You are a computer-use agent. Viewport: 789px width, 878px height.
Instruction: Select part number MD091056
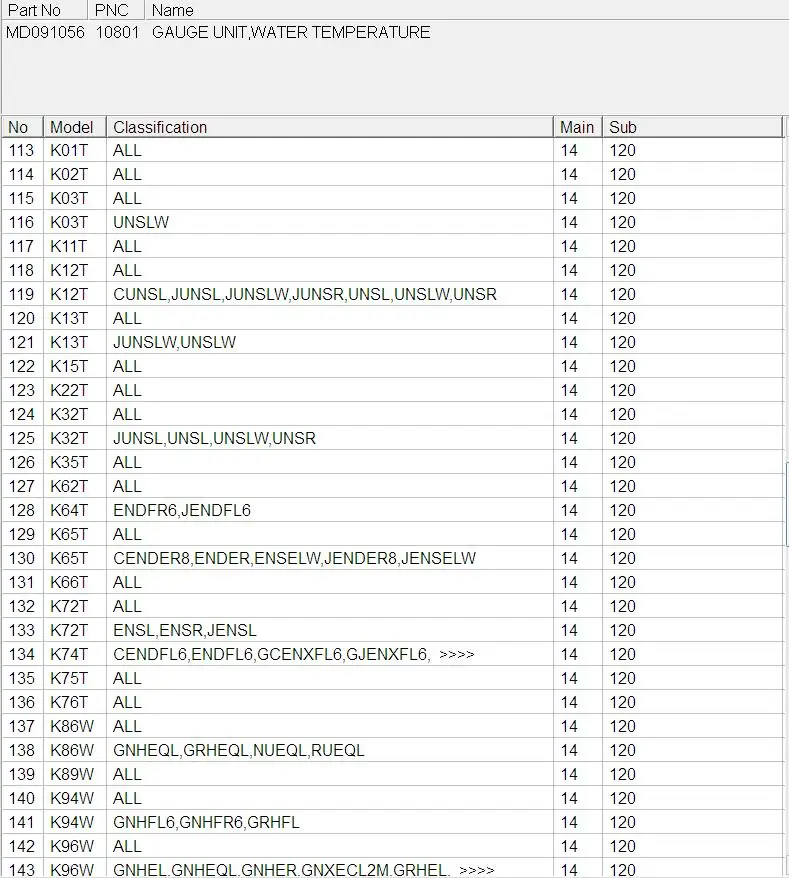[x=45, y=32]
